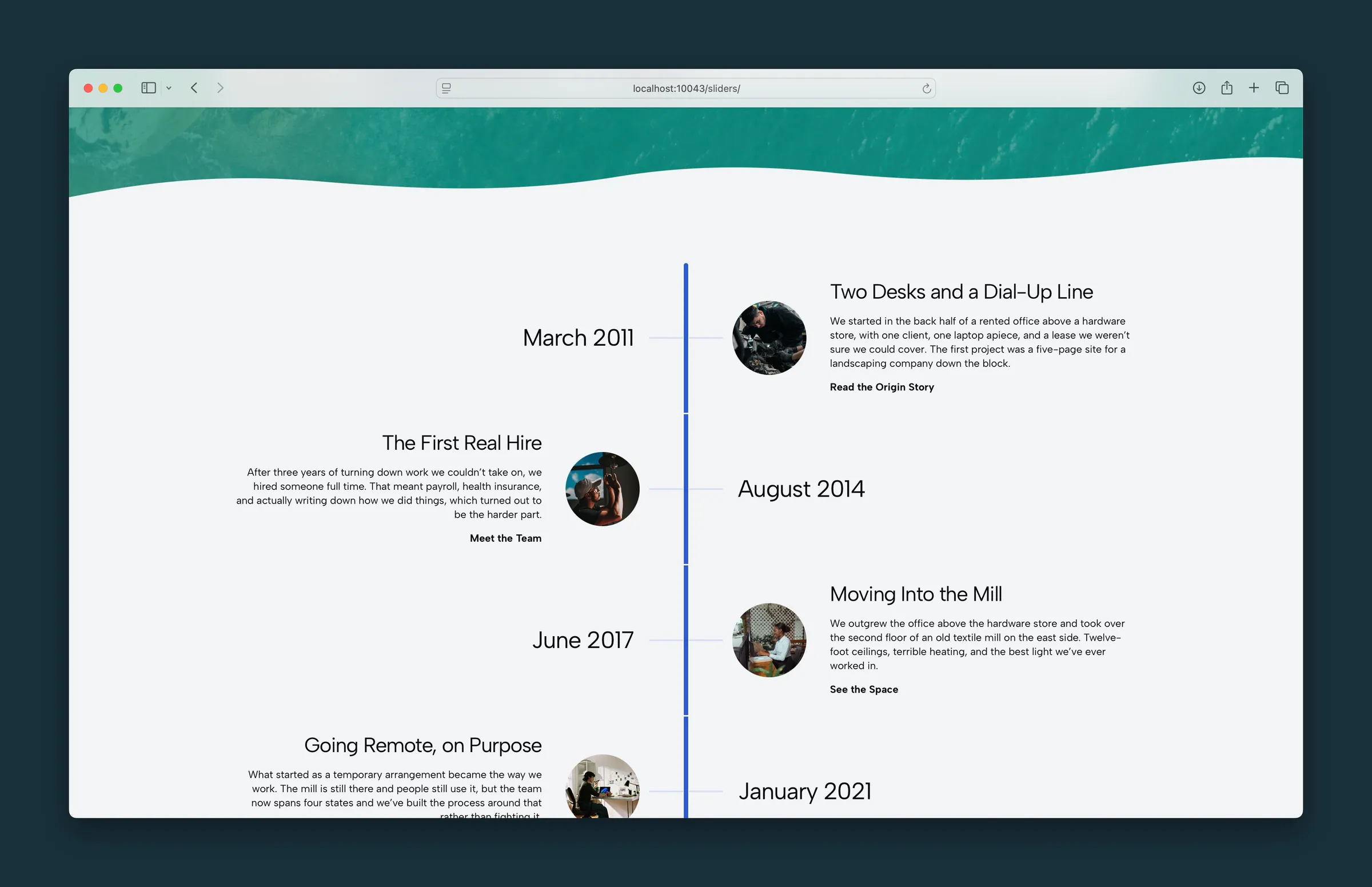Image resolution: width=1372 pixels, height=887 pixels.
Task: Show the tab overview icon
Action: (1282, 87)
